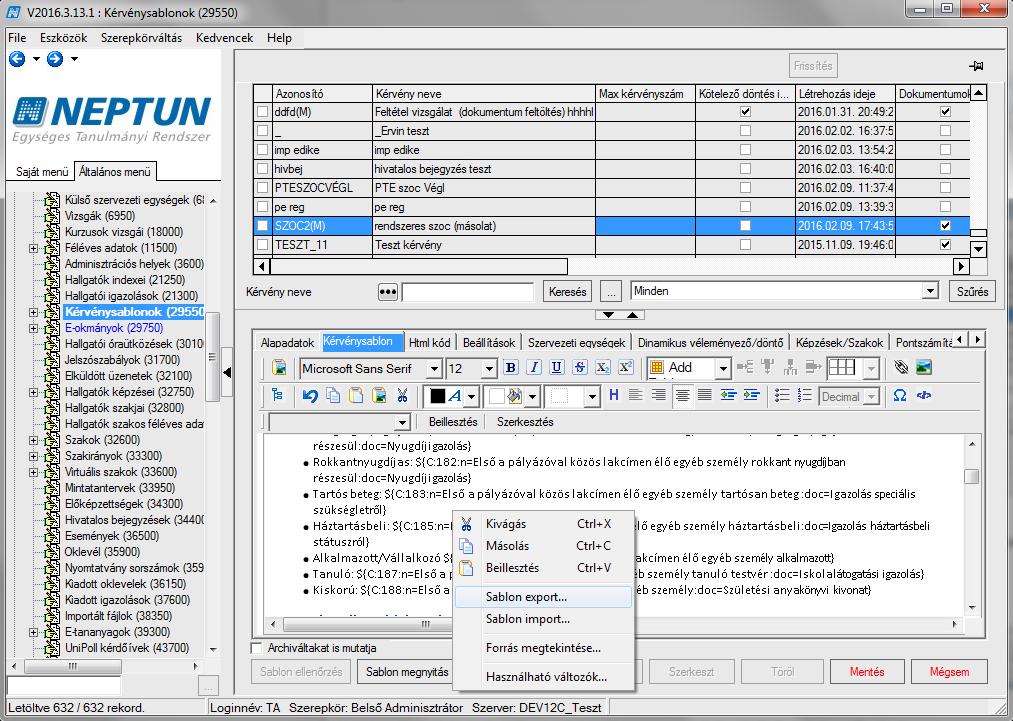1013x721 pixels.
Task: Tick the checkbox of the ddfd(M) row
Action: pyautogui.click(x=262, y=112)
